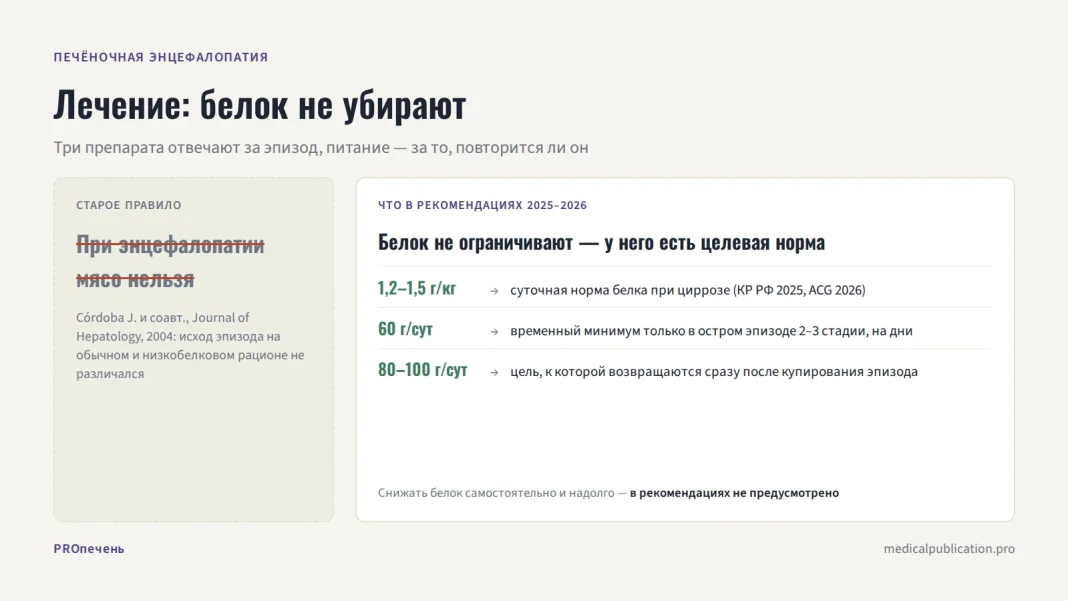The width and height of the screenshot is (1068, 601).
Task: Click the struck-through text 'мясо нельзя'
Action: [x=135, y=279]
